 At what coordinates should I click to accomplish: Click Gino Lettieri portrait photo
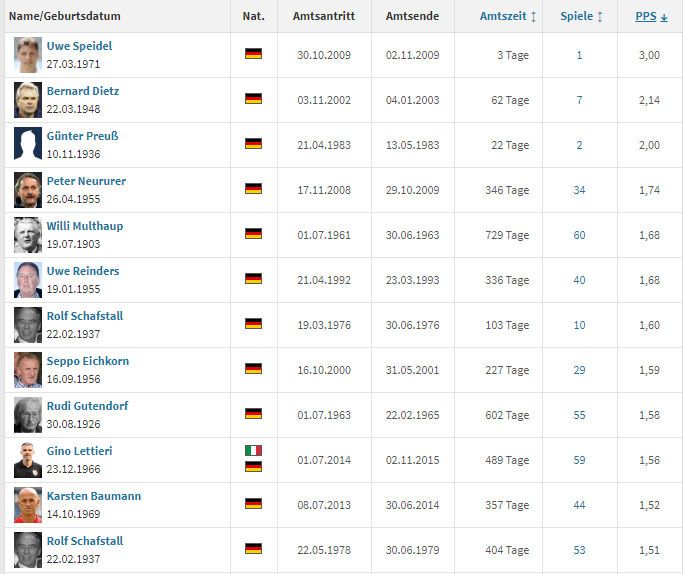[x=28, y=459]
